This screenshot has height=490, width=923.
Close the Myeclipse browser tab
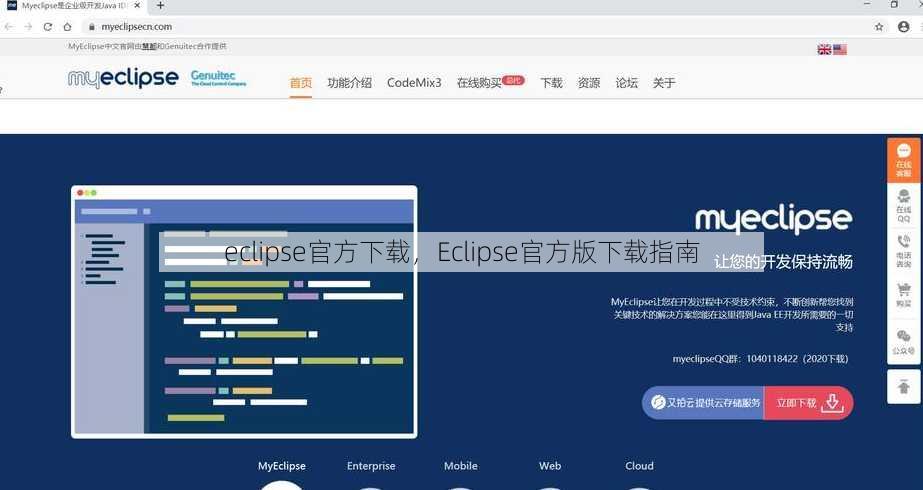tap(137, 5)
